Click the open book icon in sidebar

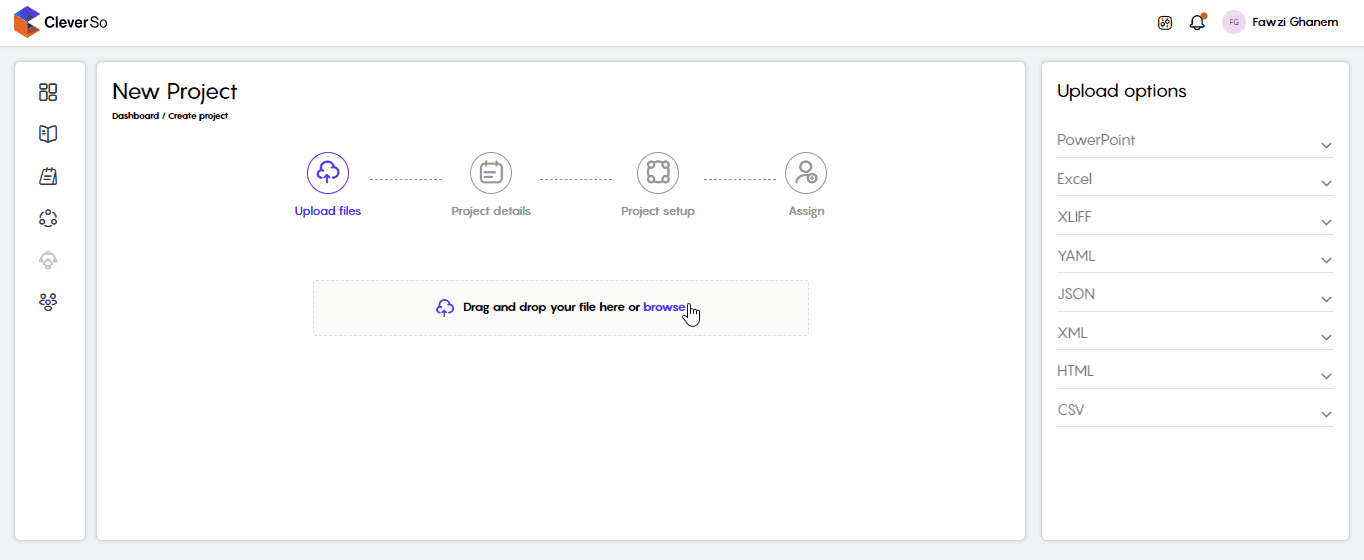48,134
